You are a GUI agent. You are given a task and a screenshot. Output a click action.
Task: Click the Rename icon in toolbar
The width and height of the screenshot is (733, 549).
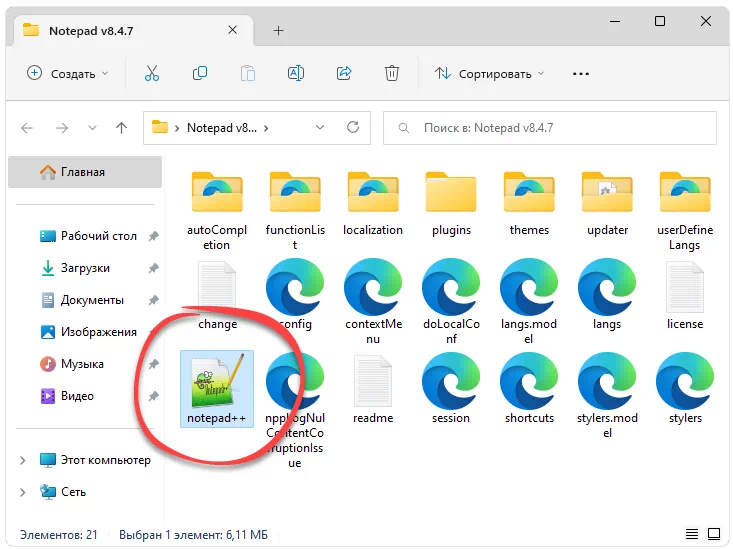click(x=296, y=73)
